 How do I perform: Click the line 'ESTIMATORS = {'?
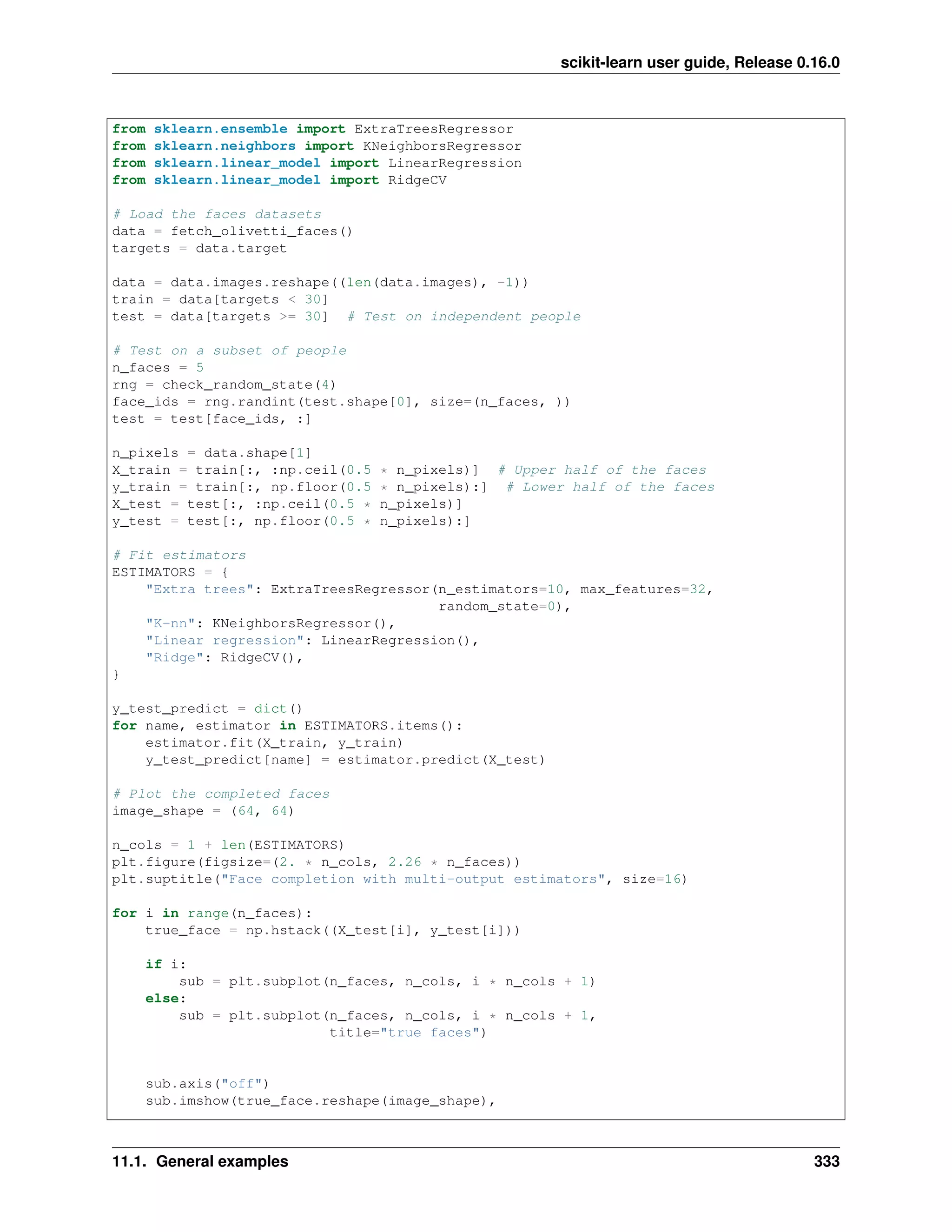170,572
